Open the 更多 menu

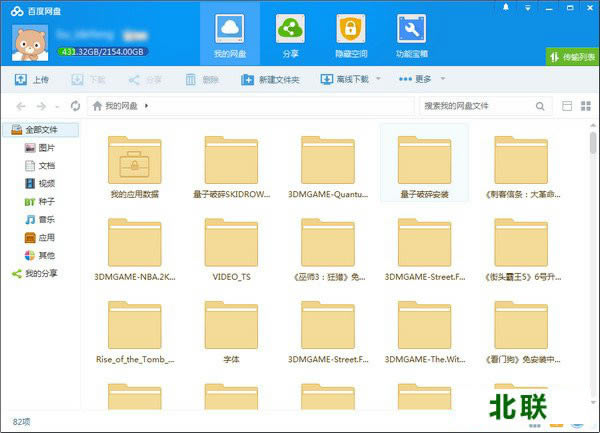(415, 79)
